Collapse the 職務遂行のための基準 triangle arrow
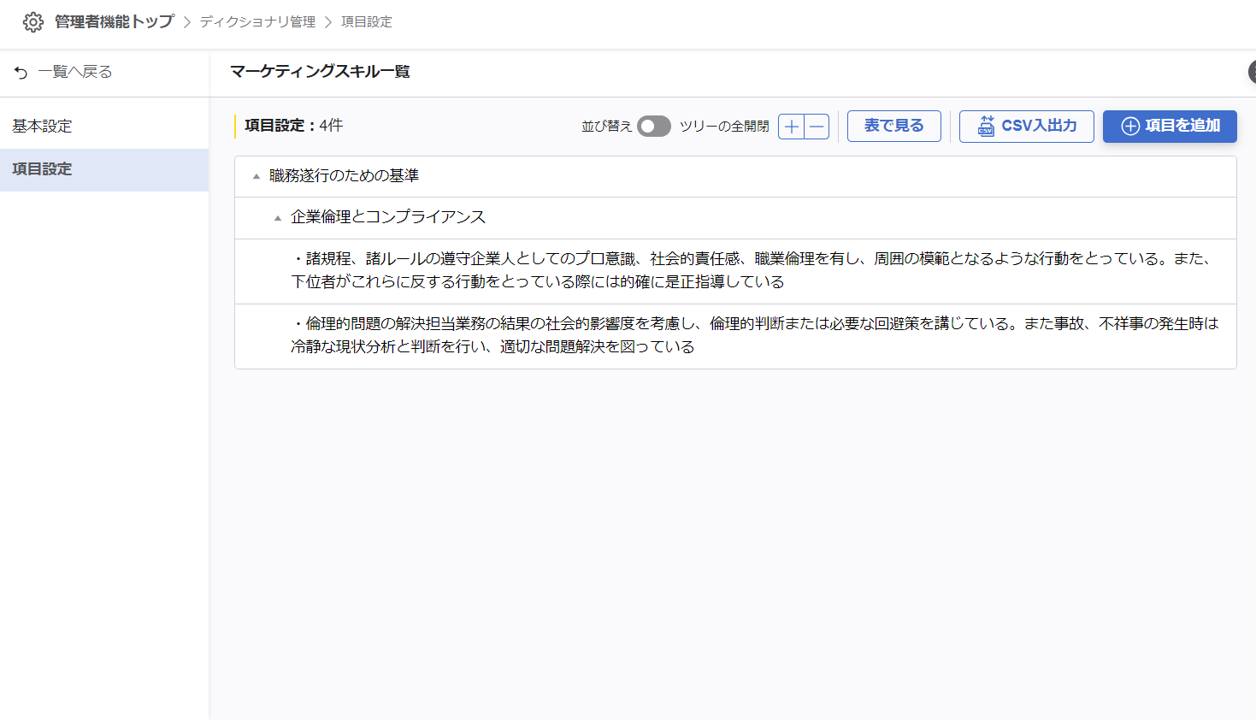1256x720 pixels. tap(256, 177)
